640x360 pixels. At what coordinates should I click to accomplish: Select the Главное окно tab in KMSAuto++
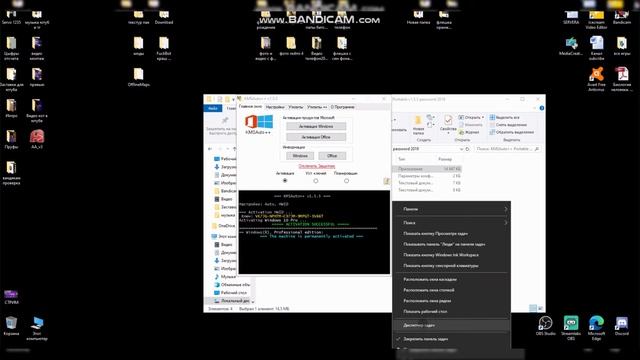[x=250, y=107]
